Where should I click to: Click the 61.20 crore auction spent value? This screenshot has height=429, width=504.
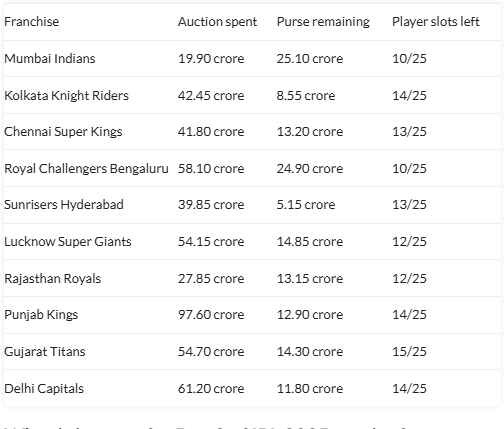[211, 389]
